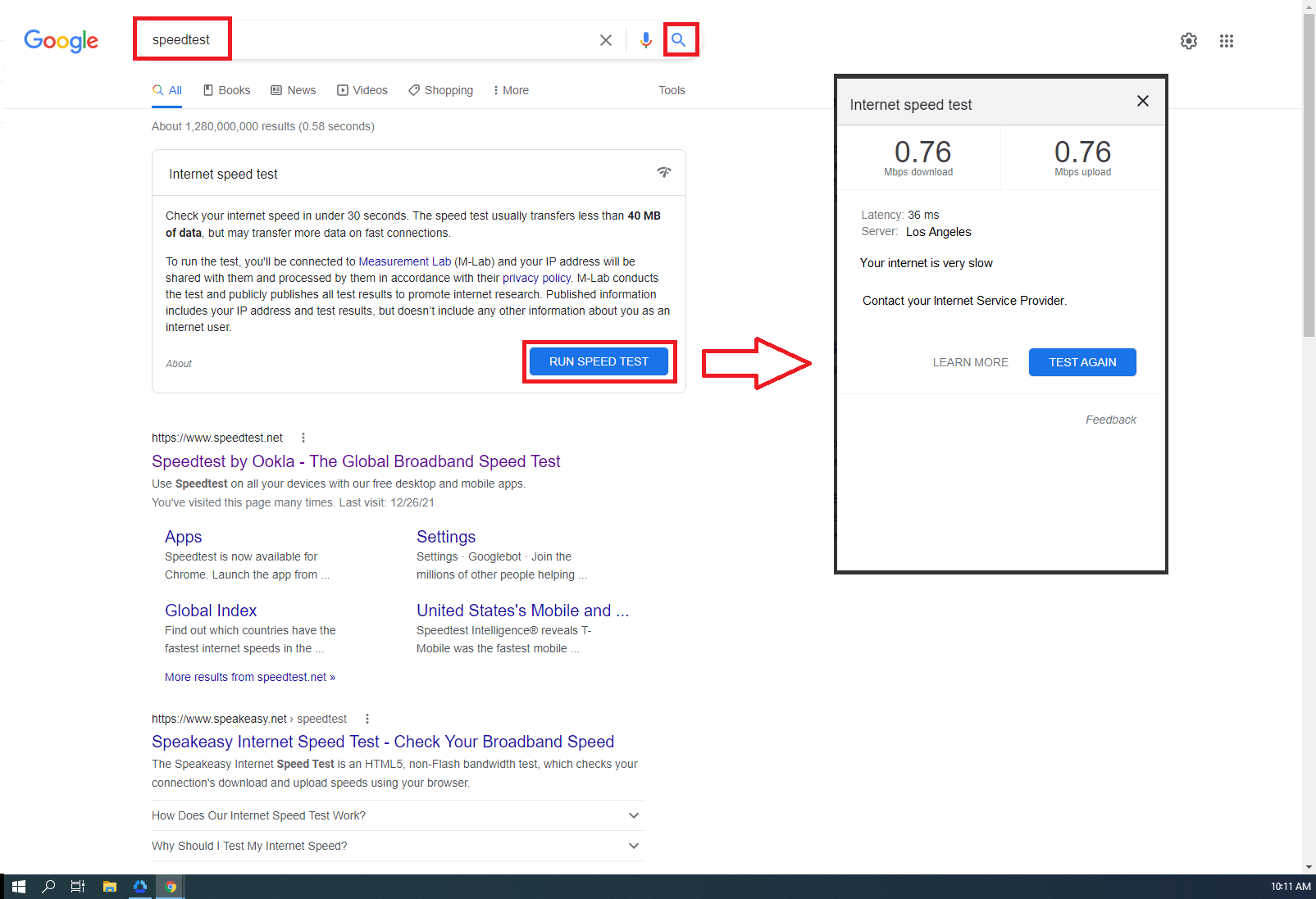Click the Internet speed test card heading
The image size is (1316, 899).
224,174
